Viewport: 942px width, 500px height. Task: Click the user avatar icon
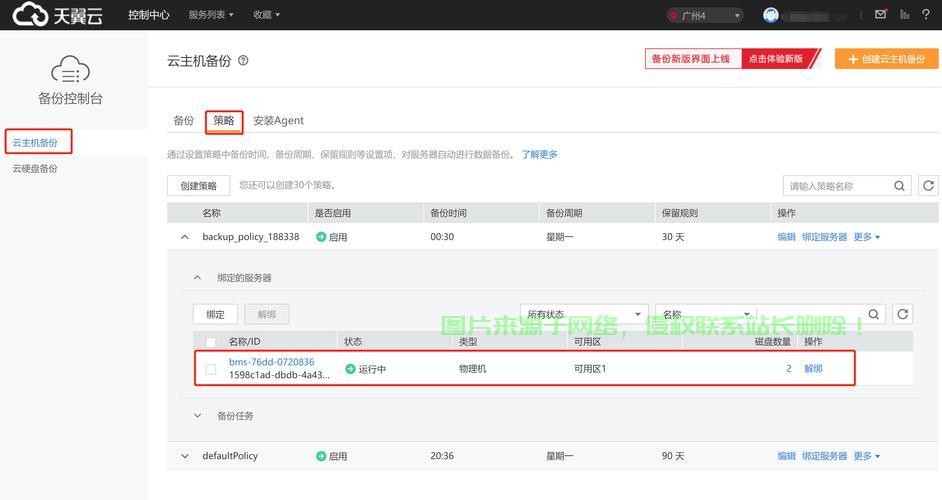(x=771, y=15)
